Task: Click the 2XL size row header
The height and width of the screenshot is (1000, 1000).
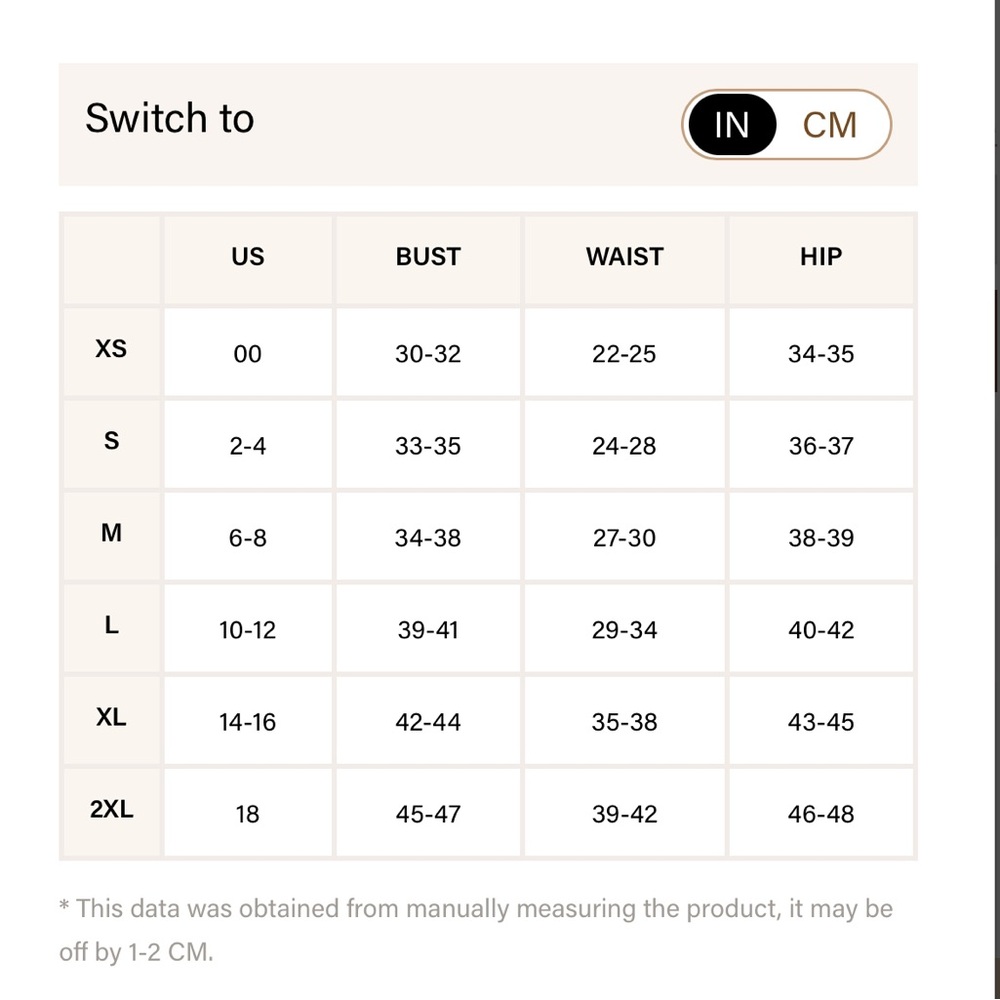Action: (x=111, y=812)
